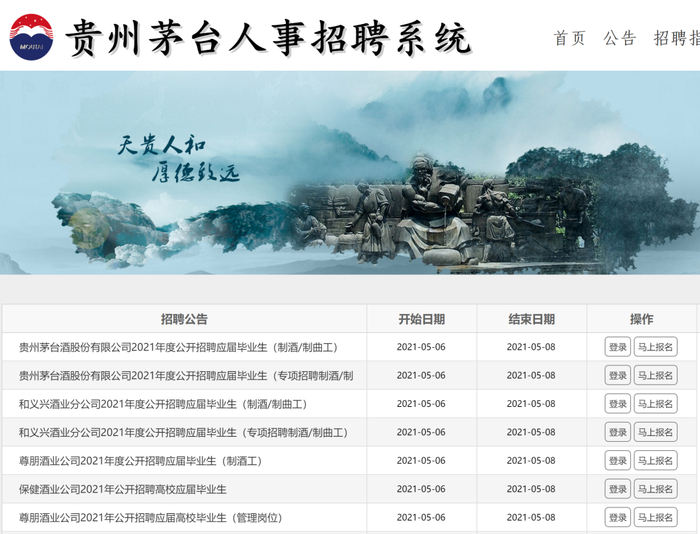700x534 pixels.
Task: Click 登录 for 保健酒业公司 row
Action: pos(618,489)
